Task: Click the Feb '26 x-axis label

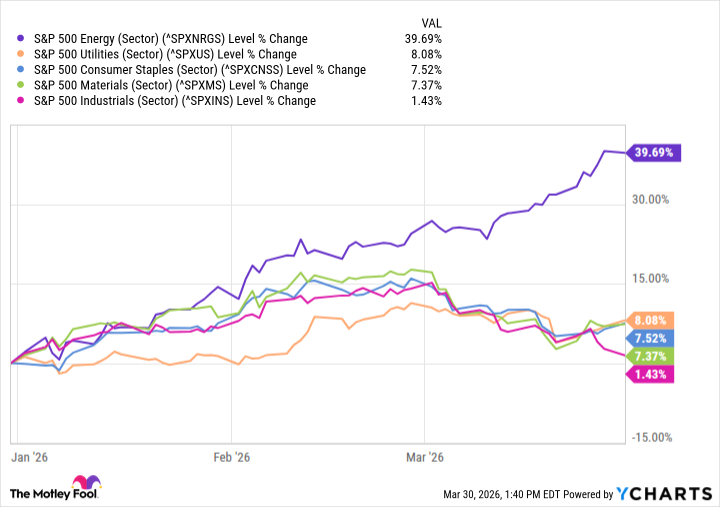Action: point(231,458)
